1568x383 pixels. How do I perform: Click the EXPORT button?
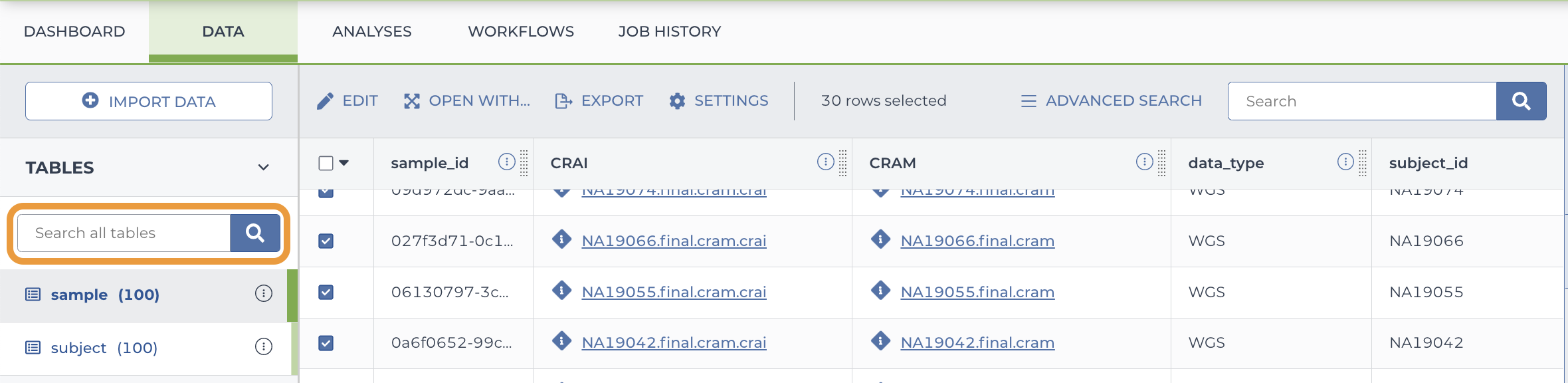(x=599, y=101)
